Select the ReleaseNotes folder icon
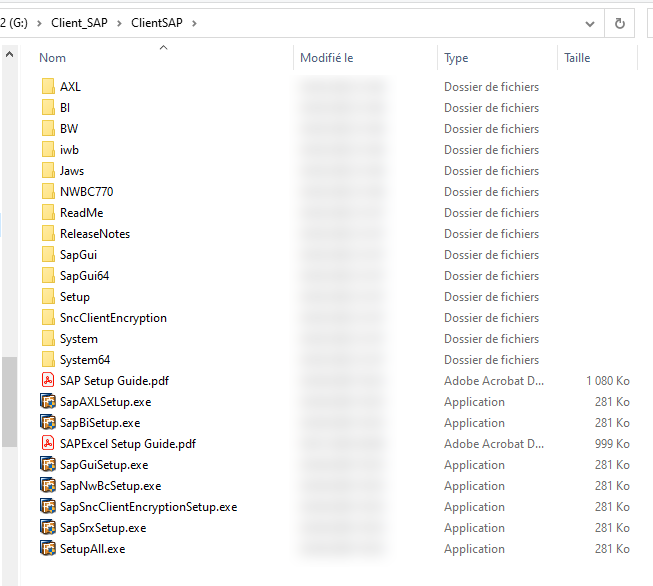 (x=48, y=234)
